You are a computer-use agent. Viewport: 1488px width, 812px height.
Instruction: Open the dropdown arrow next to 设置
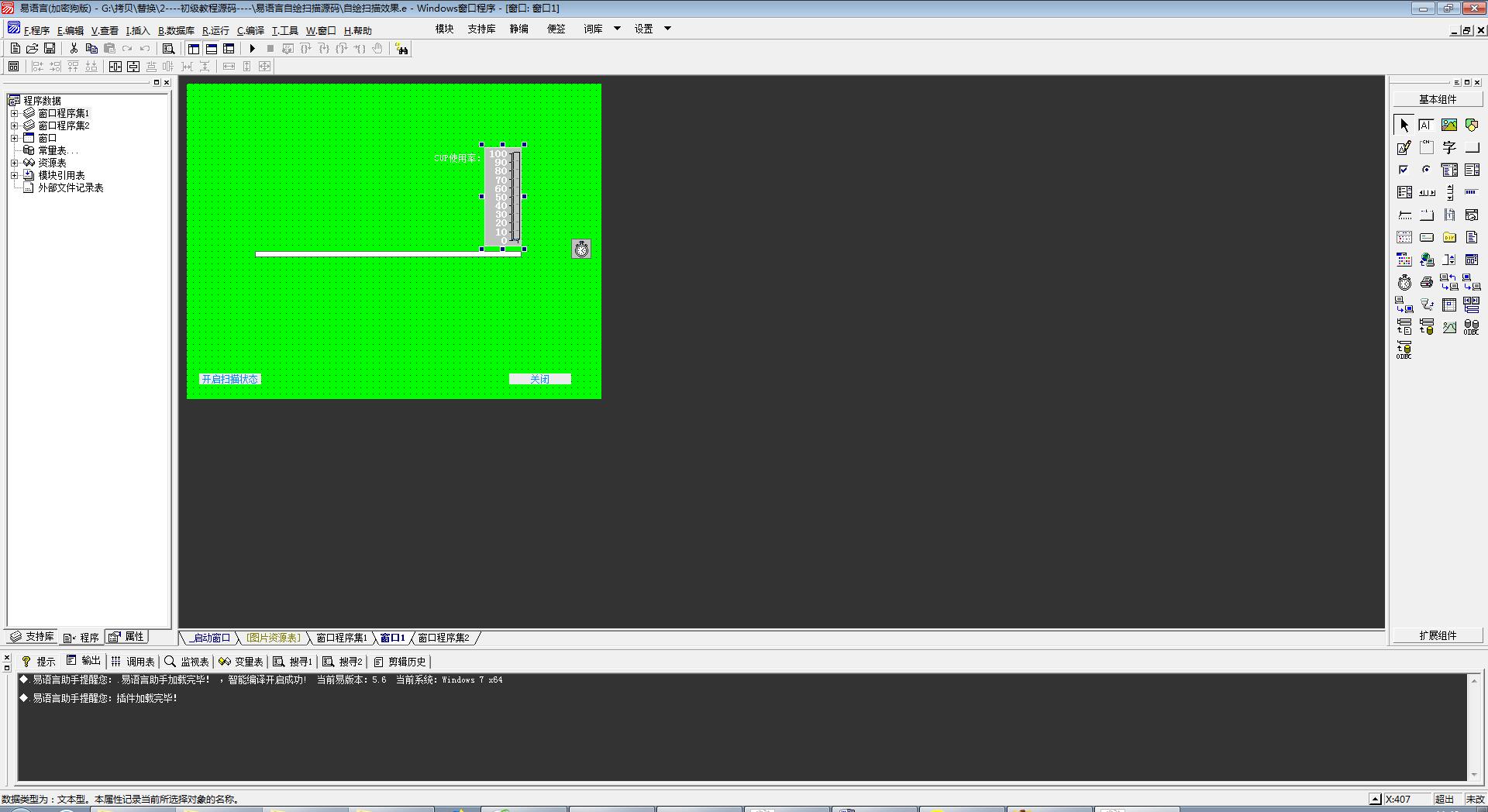[667, 29]
